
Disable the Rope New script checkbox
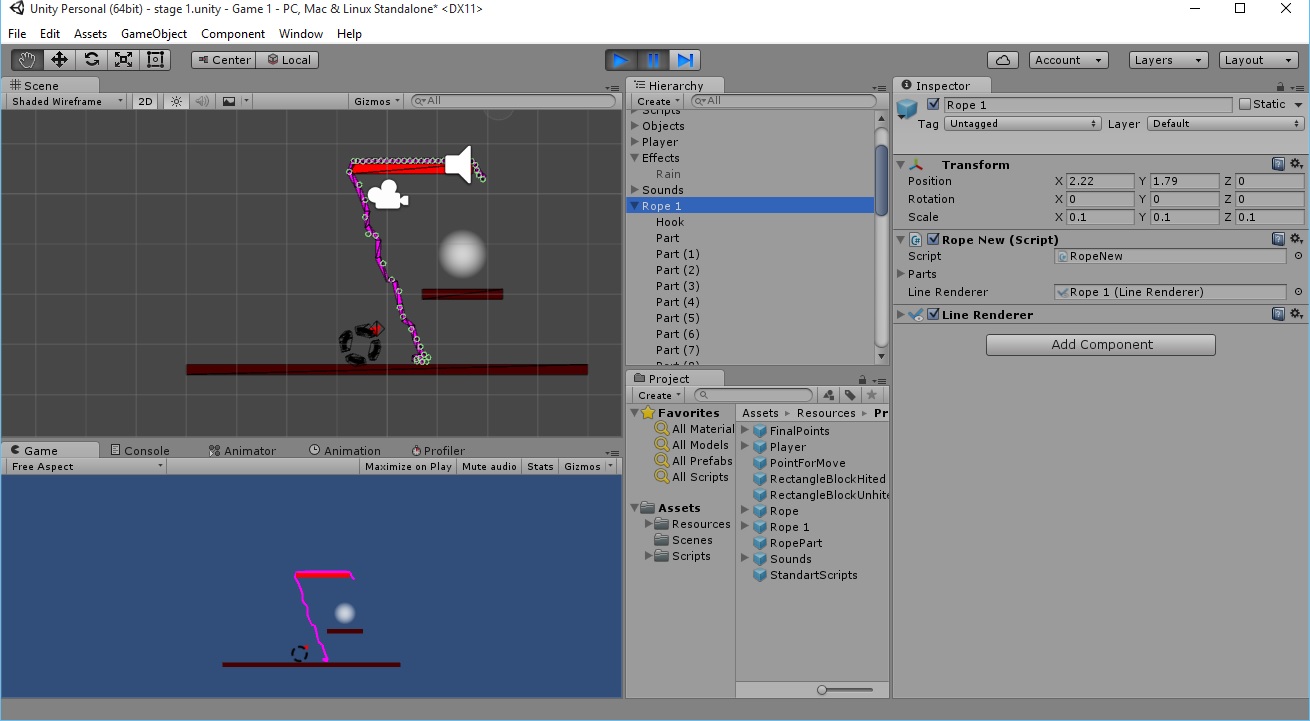point(934,239)
